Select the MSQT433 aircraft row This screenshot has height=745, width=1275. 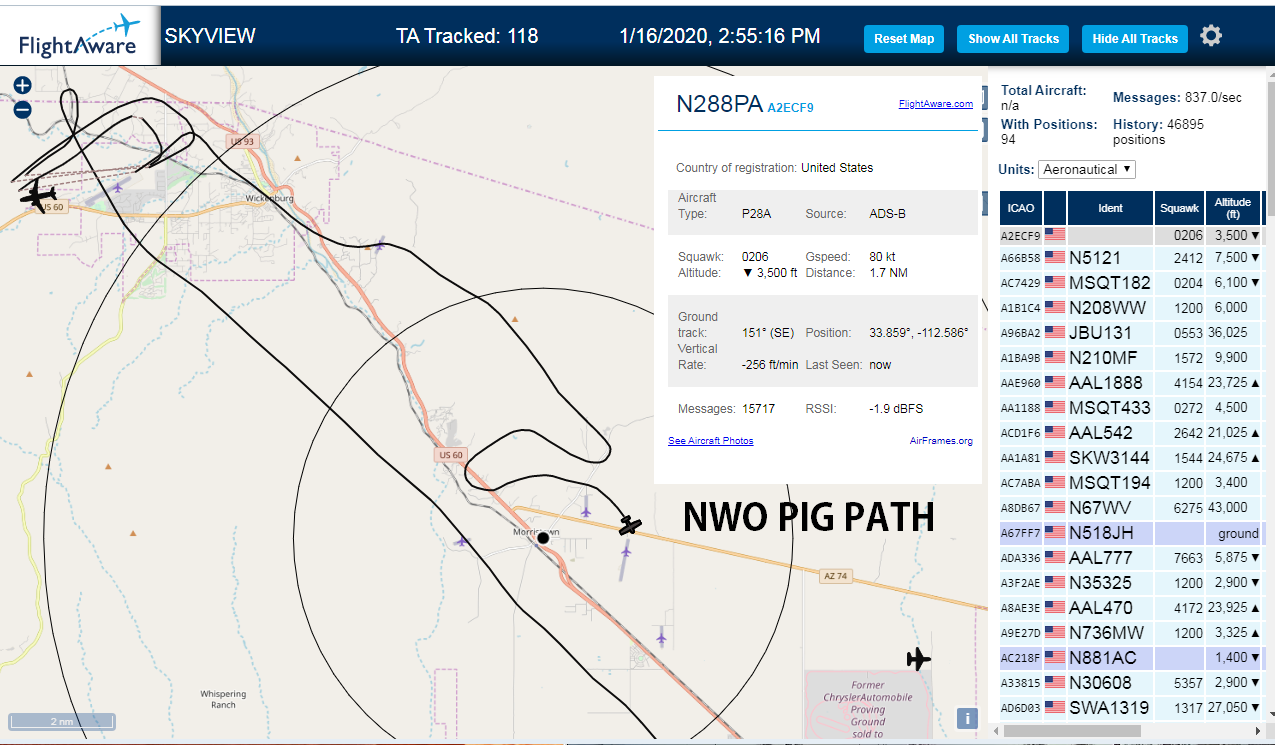[1130, 408]
